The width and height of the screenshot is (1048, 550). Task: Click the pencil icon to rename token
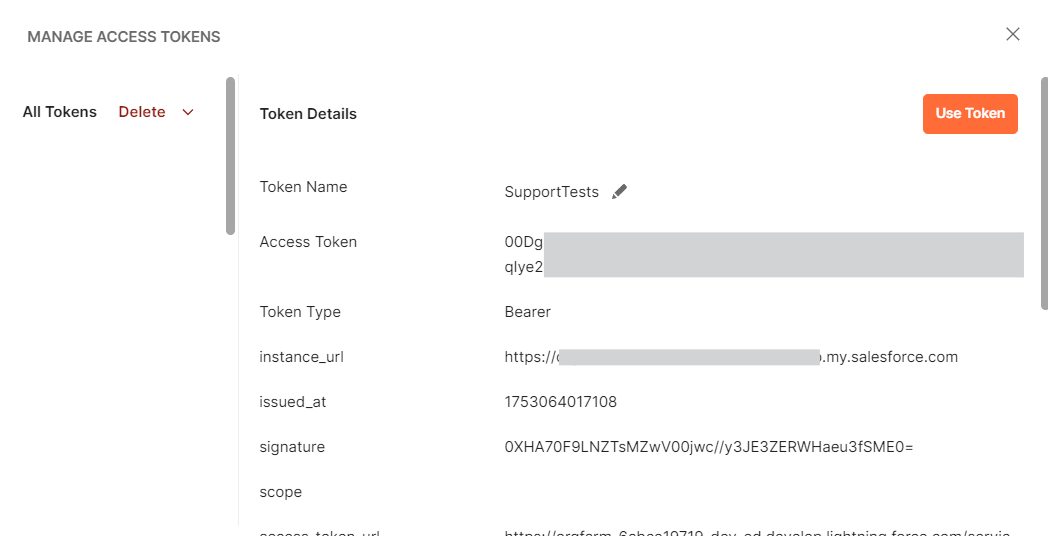620,192
